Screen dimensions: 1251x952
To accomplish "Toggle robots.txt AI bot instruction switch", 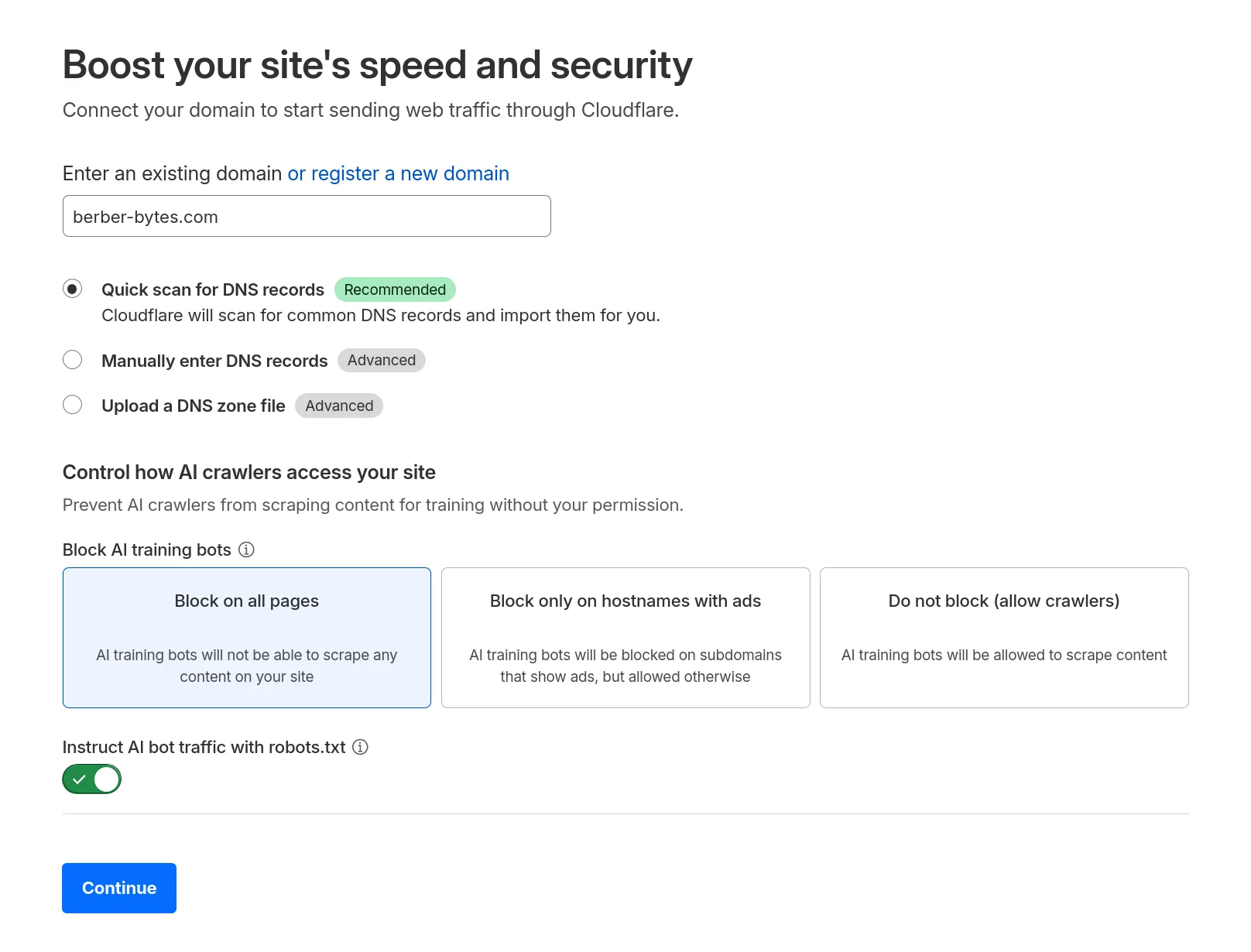I will (92, 779).
